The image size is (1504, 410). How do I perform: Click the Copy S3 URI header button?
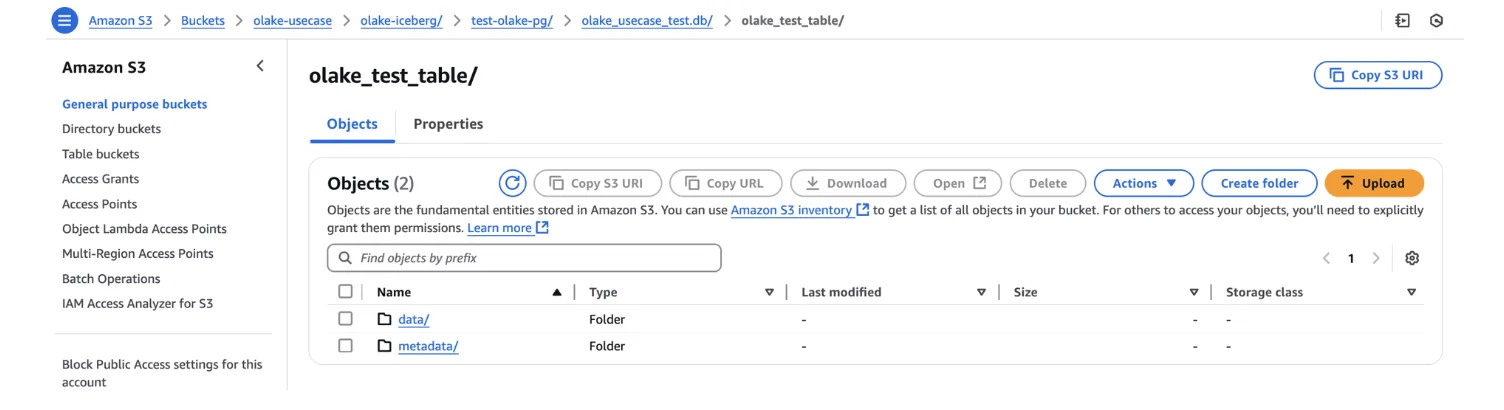click(x=1377, y=75)
